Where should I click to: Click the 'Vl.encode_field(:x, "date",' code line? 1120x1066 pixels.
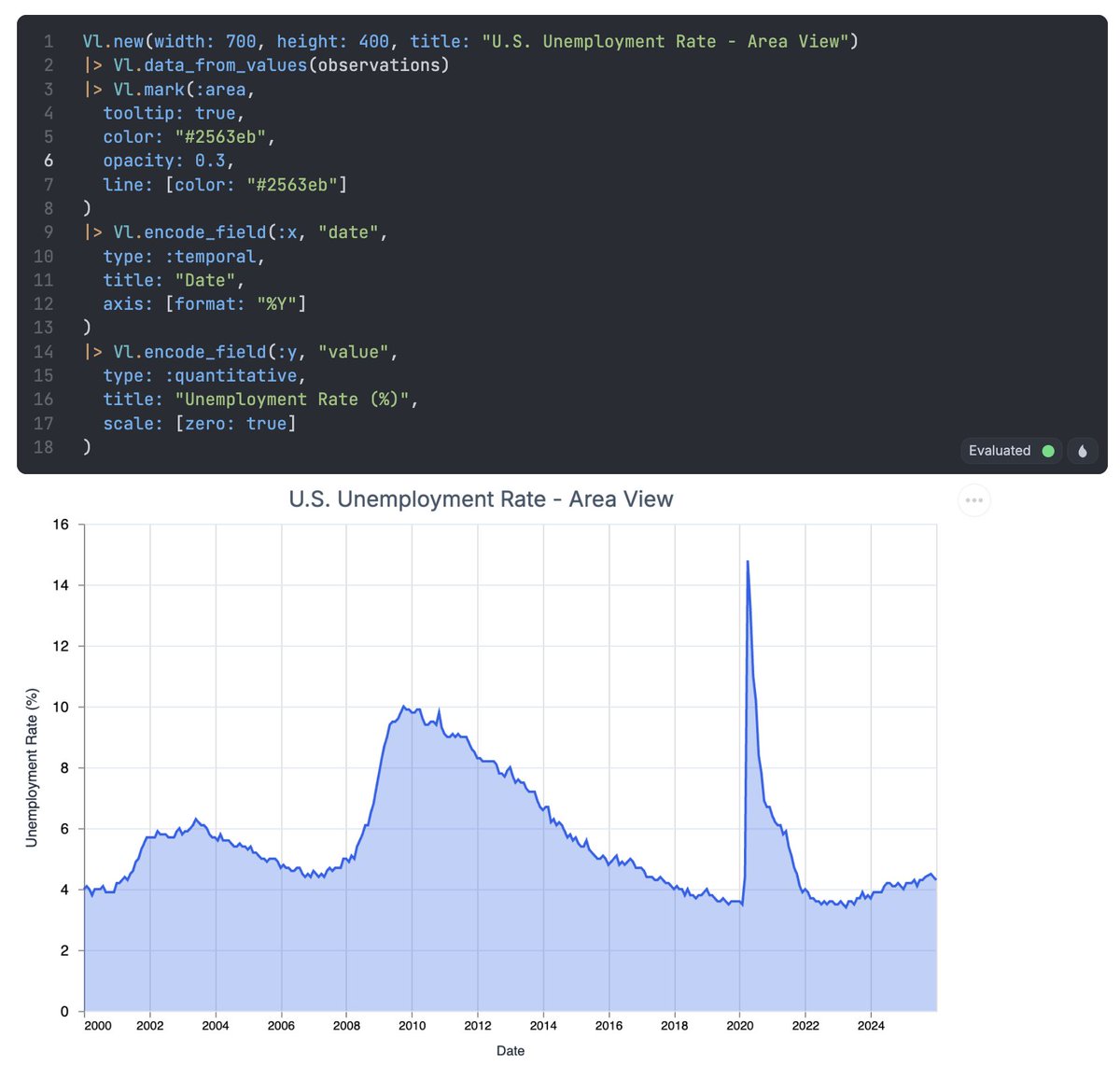[235, 232]
